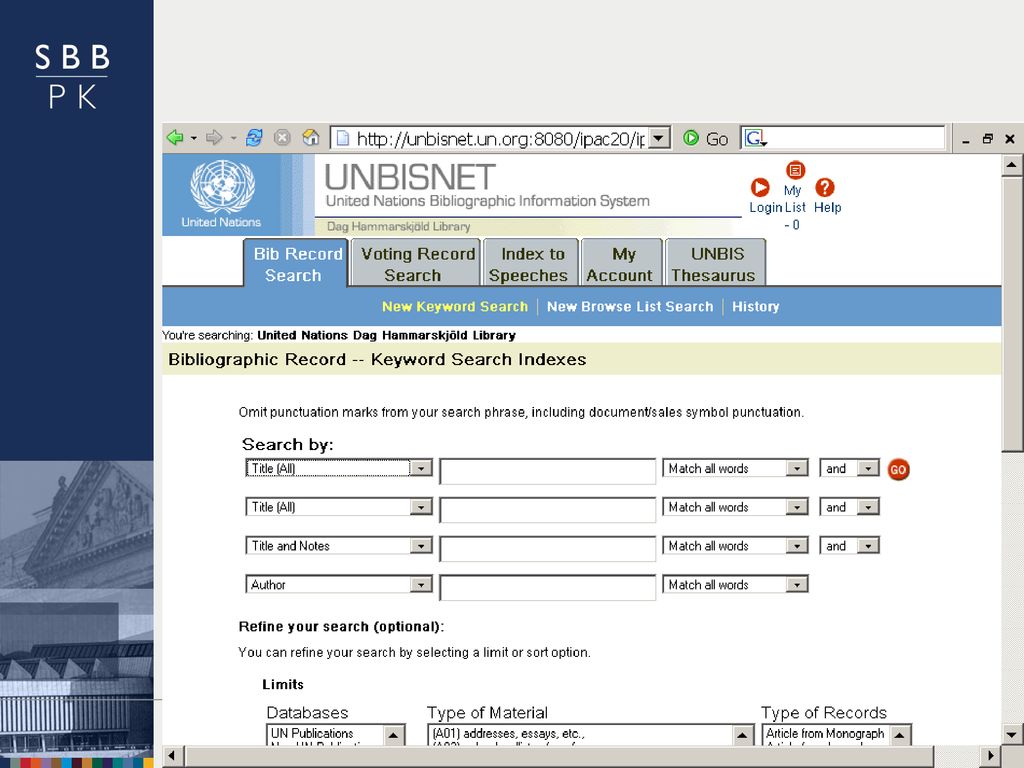Select (A01) addresses, essays, etc. material type
This screenshot has width=1024, height=768.
coord(508,733)
